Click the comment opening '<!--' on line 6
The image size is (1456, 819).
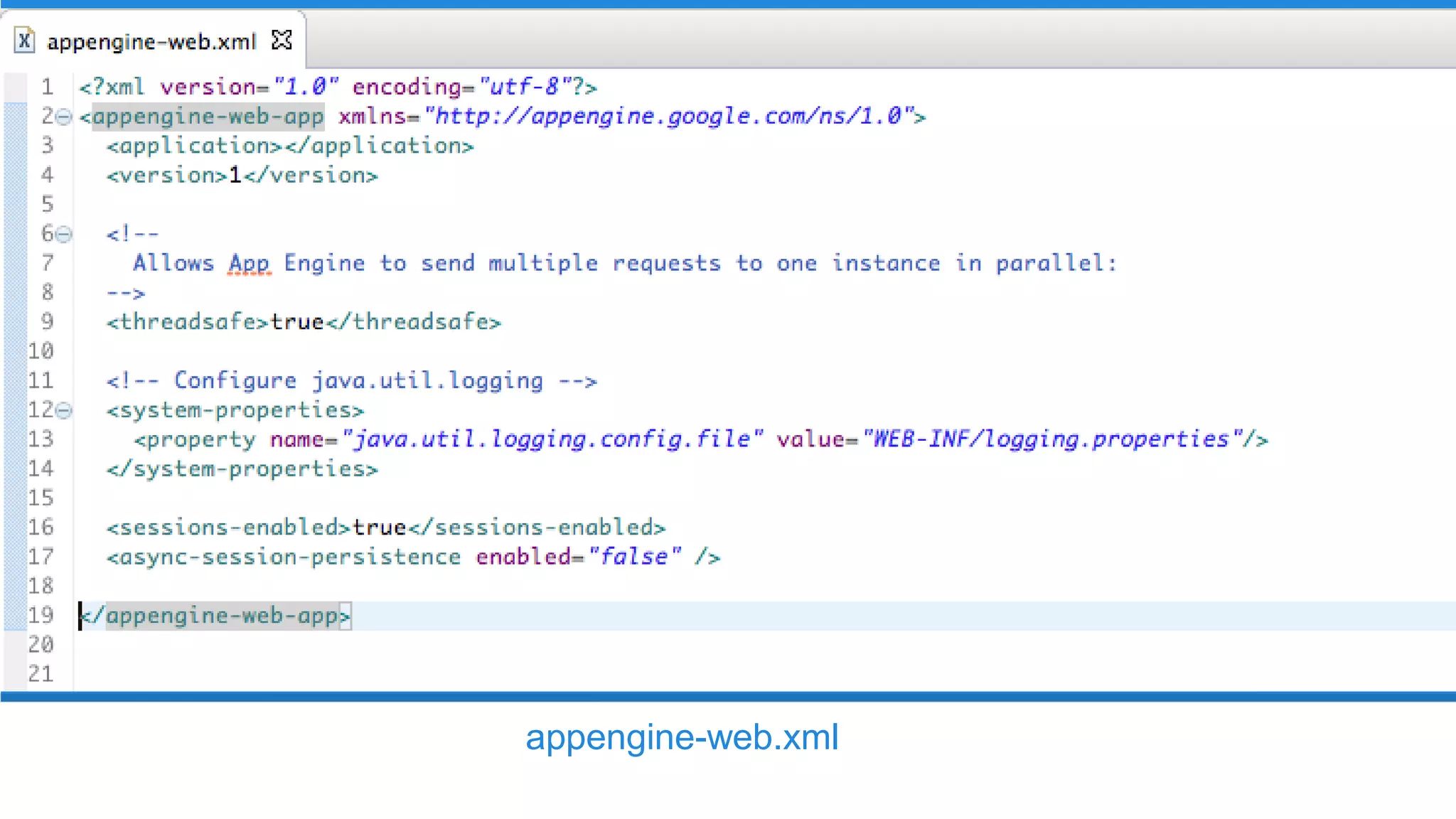pyautogui.click(x=133, y=234)
